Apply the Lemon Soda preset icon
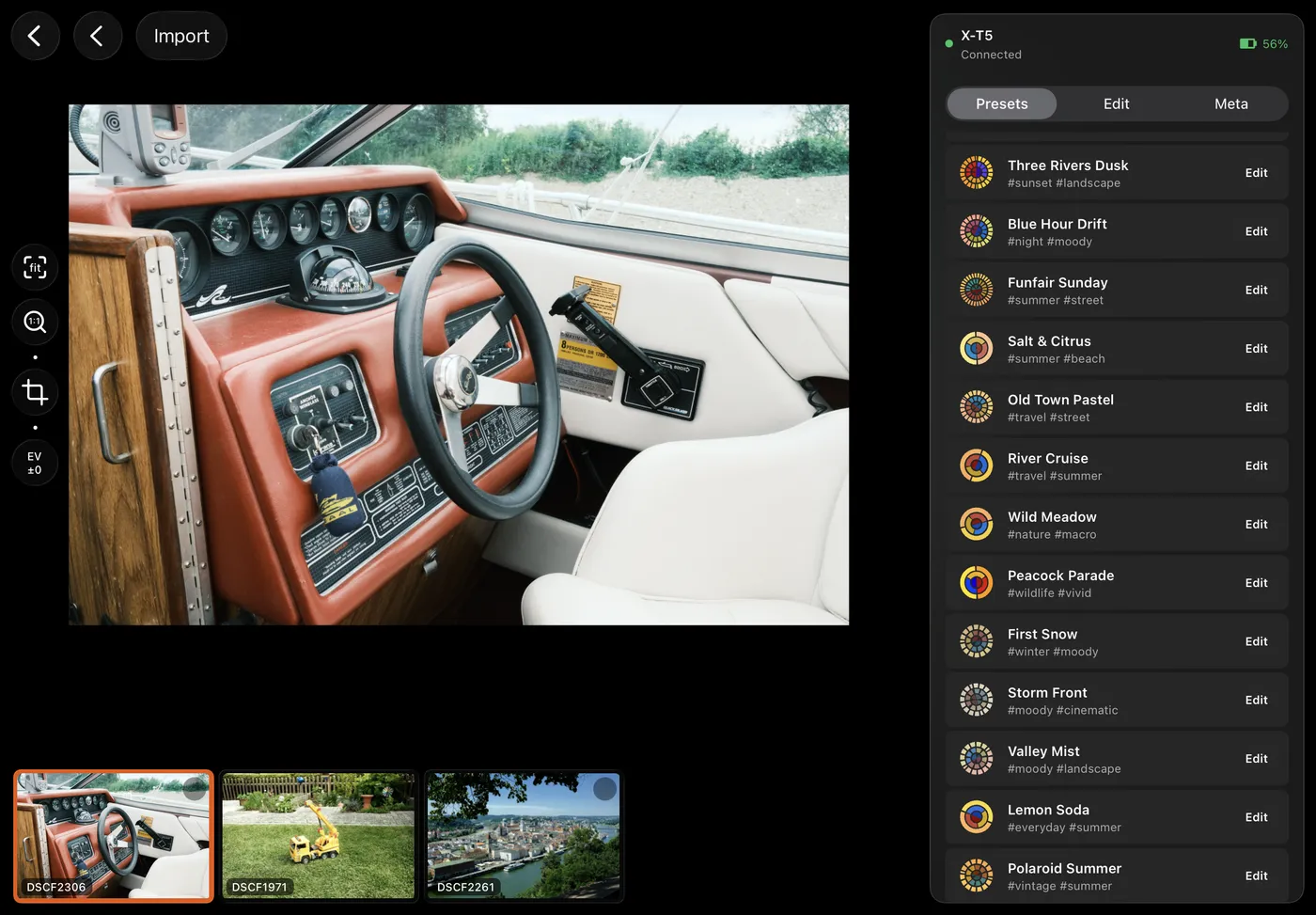1316x915 pixels. pyautogui.click(x=977, y=817)
